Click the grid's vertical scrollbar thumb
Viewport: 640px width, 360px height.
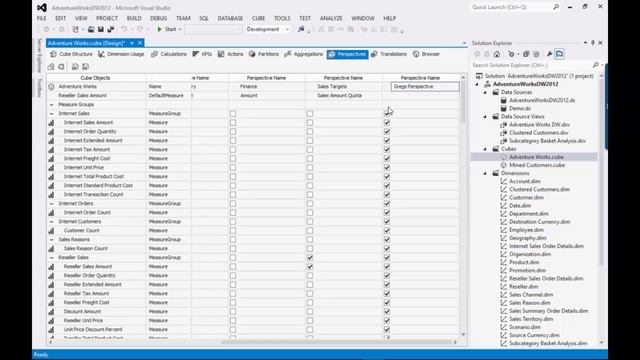point(463,102)
